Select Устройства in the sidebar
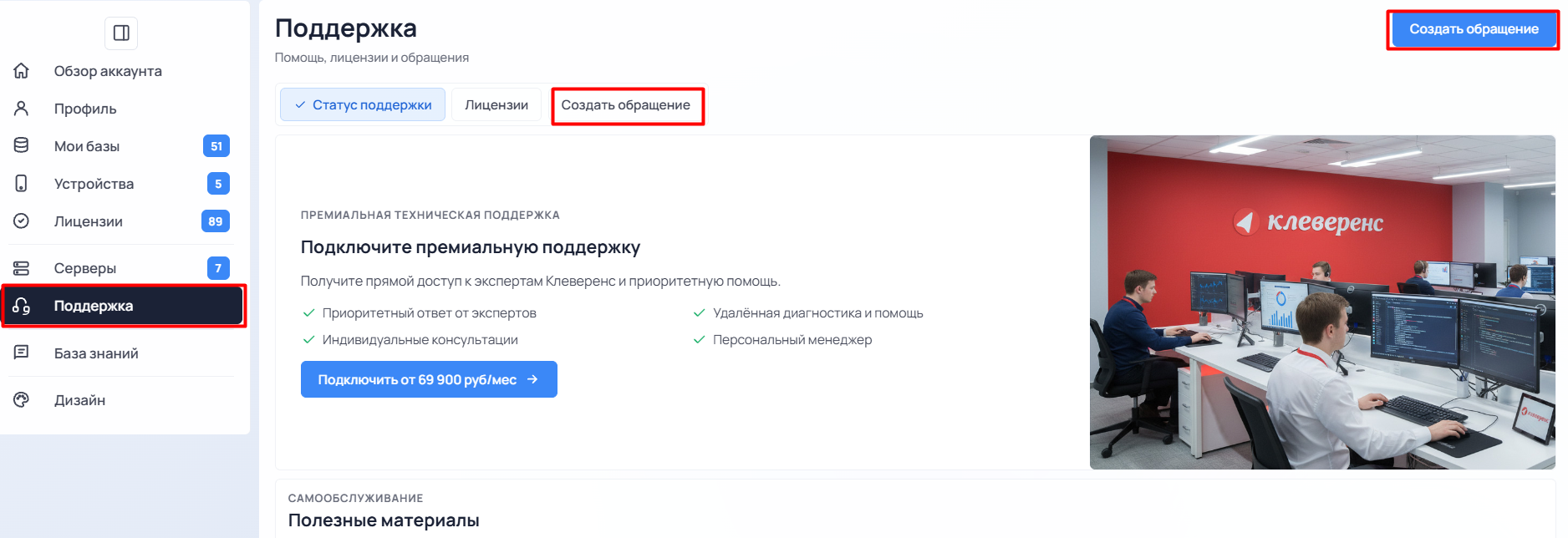The height and width of the screenshot is (538, 1568). (x=121, y=184)
